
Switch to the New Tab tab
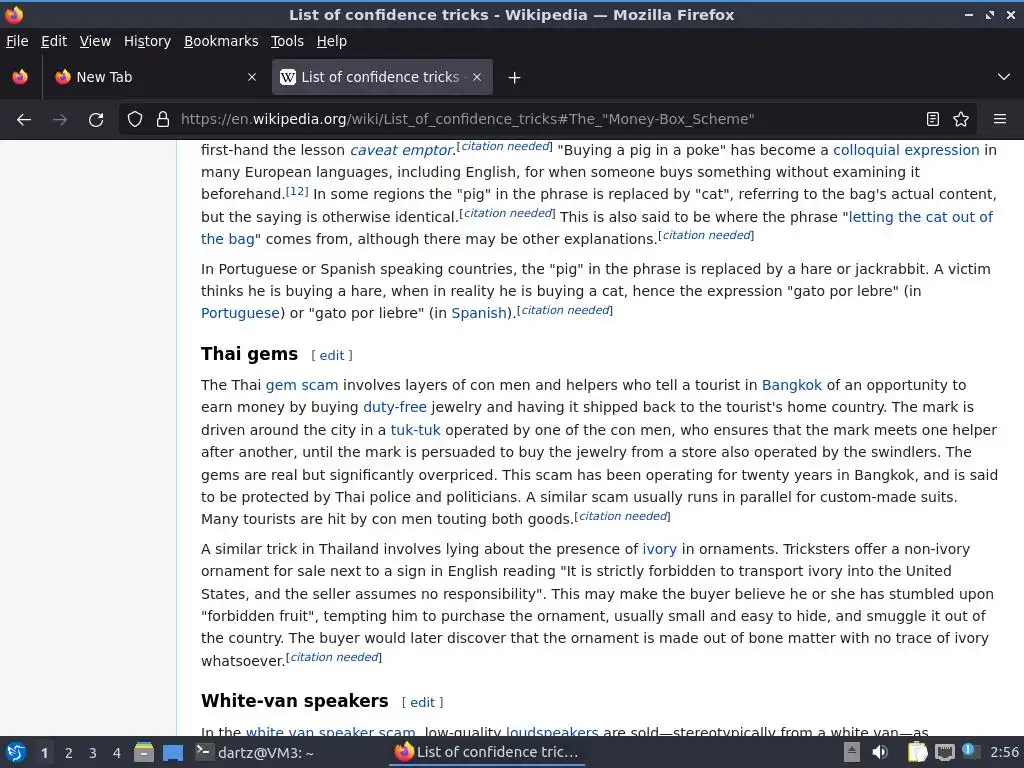[x=155, y=77]
